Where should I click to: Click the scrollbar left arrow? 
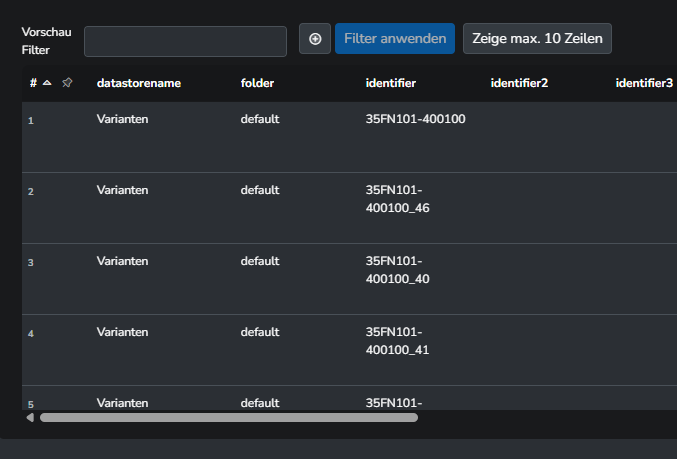(30, 417)
